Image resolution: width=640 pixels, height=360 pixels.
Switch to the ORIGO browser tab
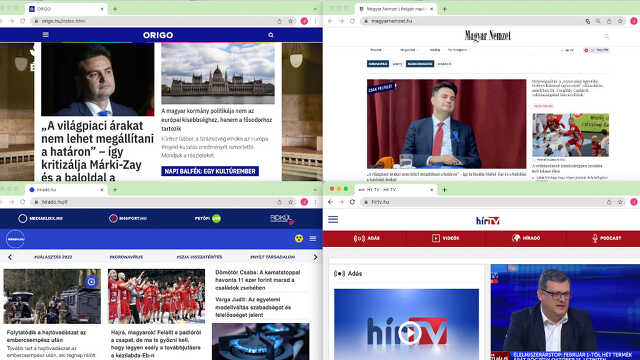point(66,9)
